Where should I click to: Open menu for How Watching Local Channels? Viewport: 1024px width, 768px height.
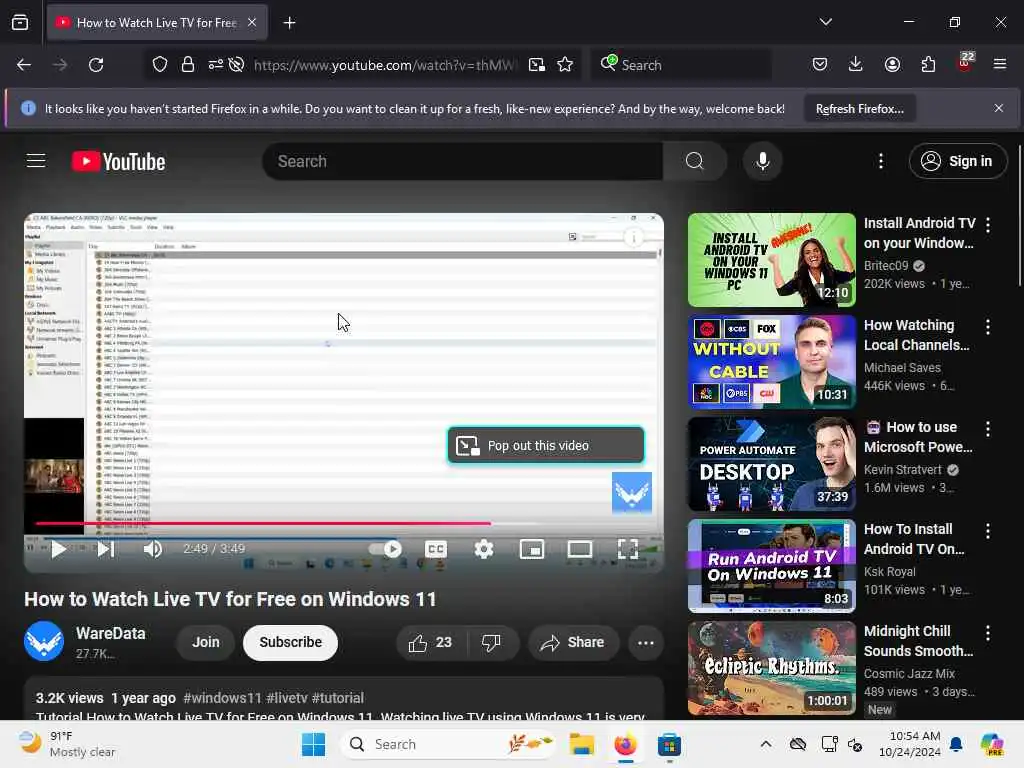987,327
